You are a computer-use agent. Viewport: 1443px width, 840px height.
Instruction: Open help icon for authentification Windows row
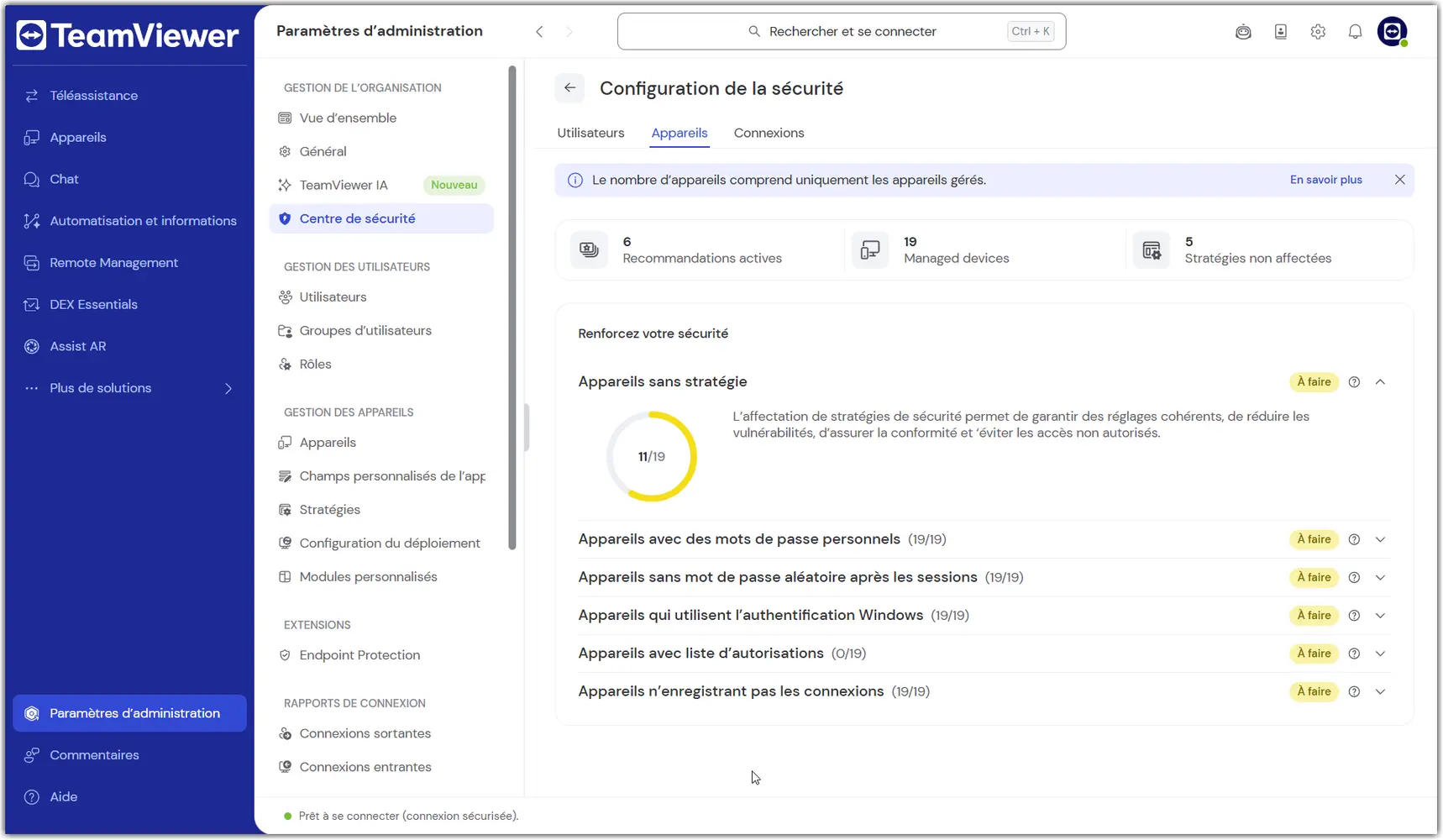tap(1354, 616)
